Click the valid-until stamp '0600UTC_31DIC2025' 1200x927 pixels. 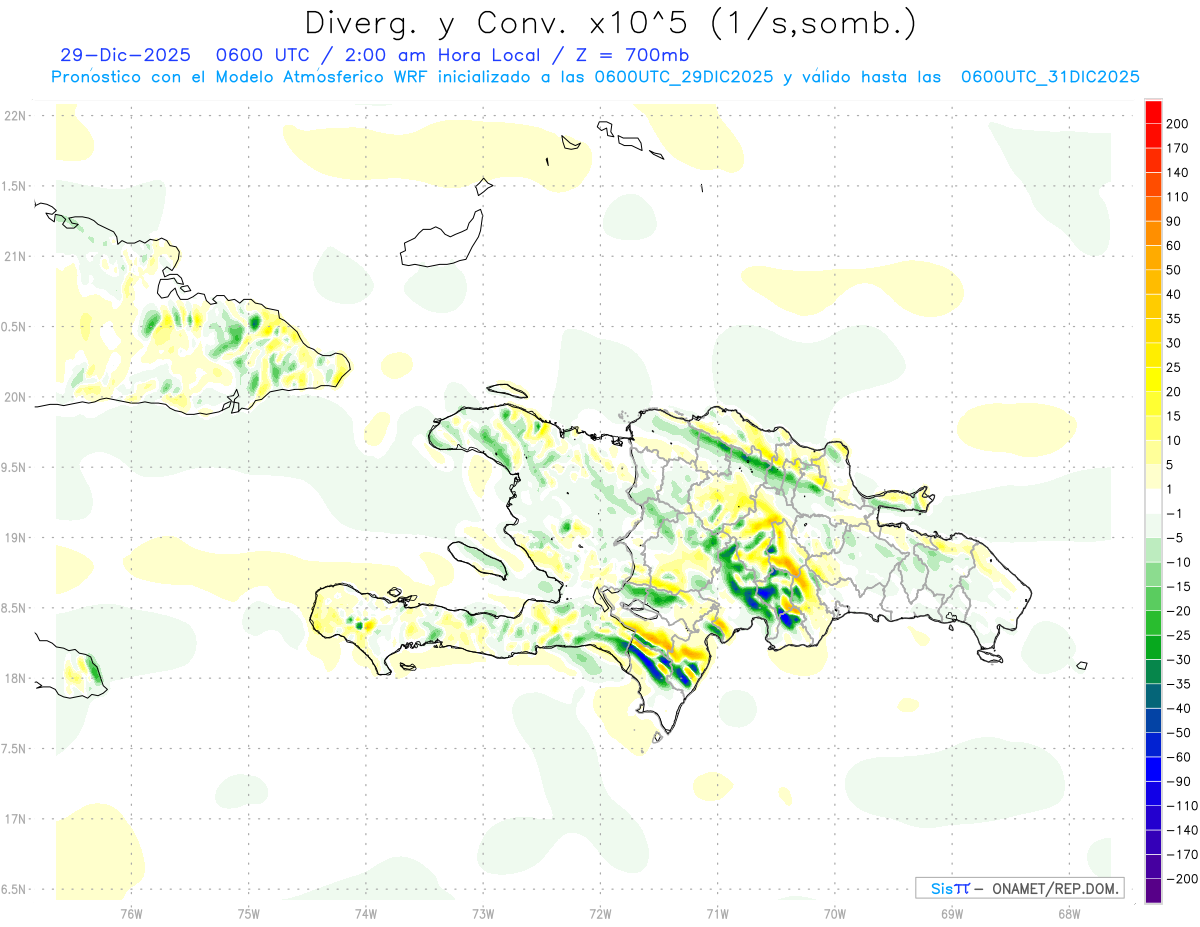(x=1050, y=77)
